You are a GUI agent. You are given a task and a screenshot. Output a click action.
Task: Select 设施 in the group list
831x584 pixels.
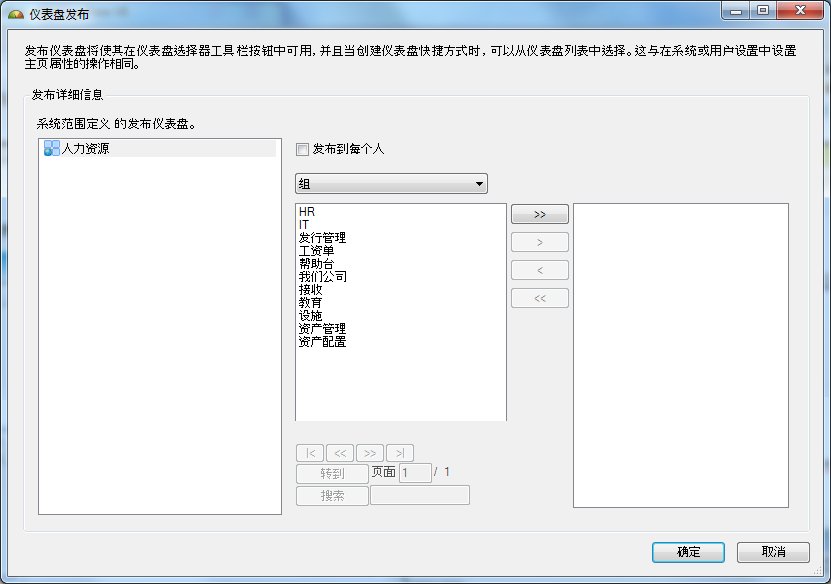pyautogui.click(x=311, y=315)
